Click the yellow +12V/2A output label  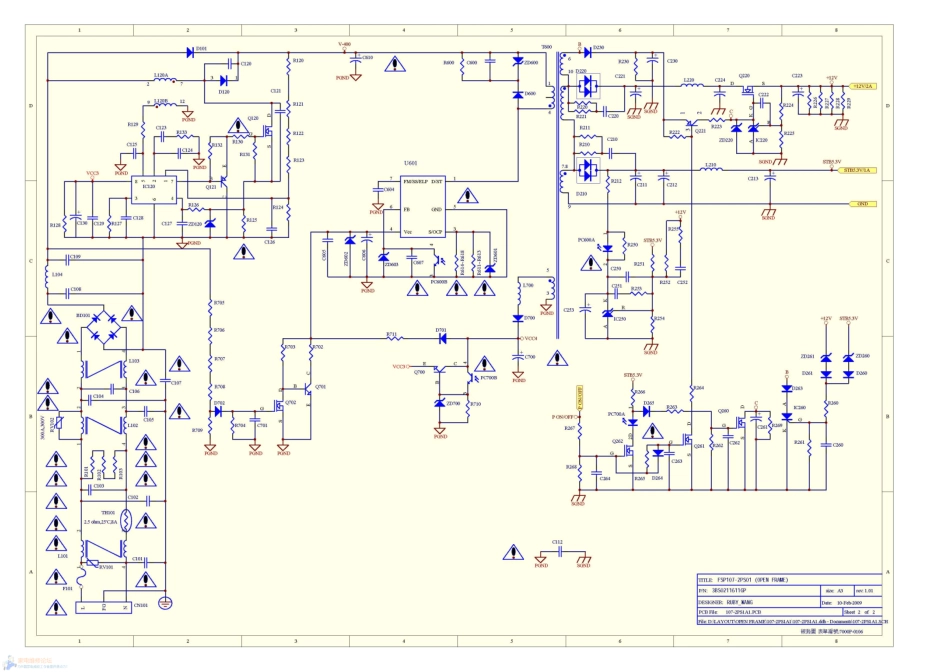860,87
